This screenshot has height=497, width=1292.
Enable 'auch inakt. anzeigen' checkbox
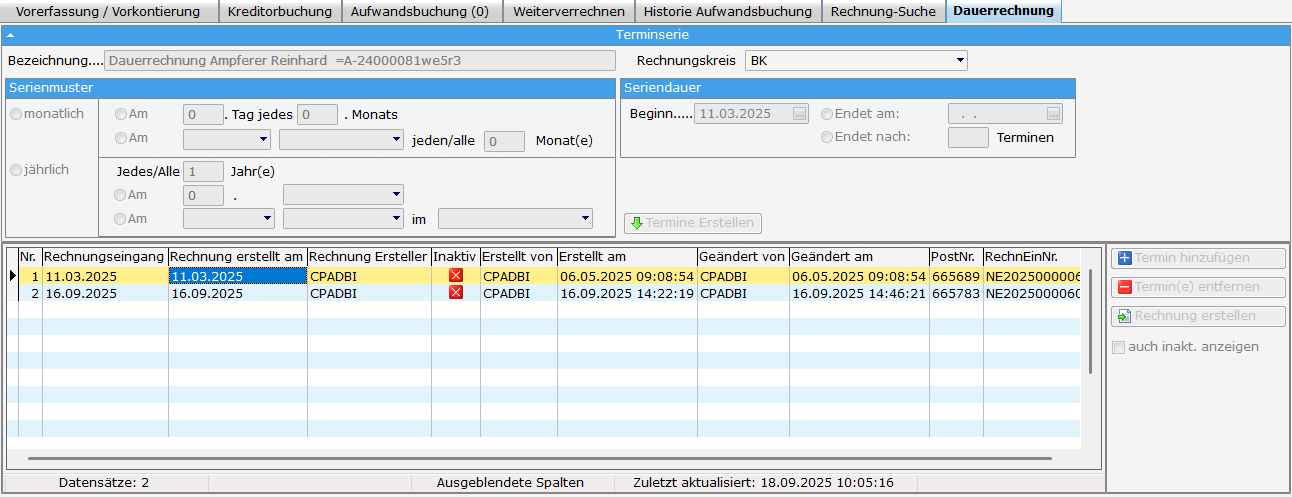coord(1119,347)
